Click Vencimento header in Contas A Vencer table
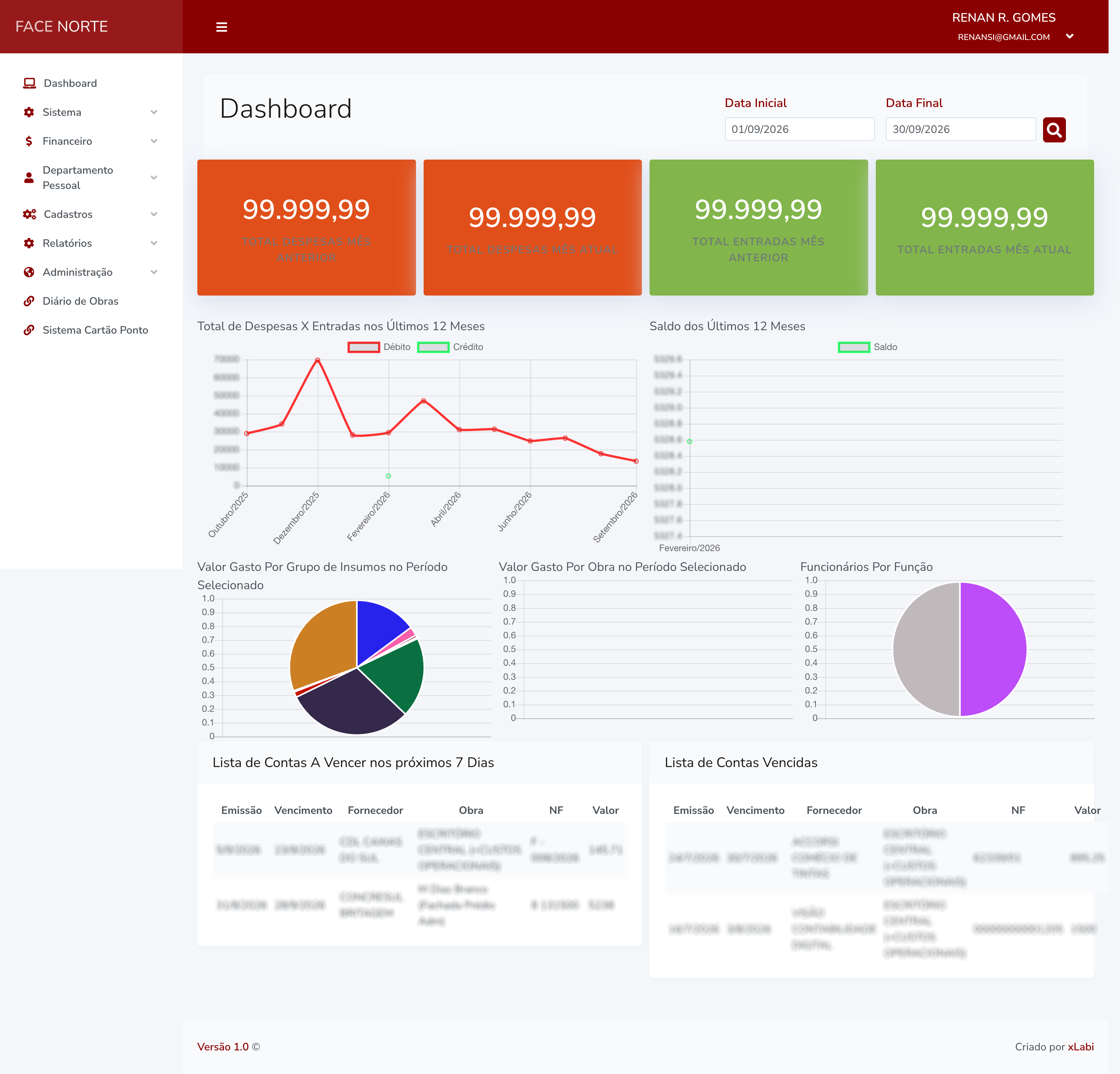Screen dimensions: 1120x1074 coord(303,810)
